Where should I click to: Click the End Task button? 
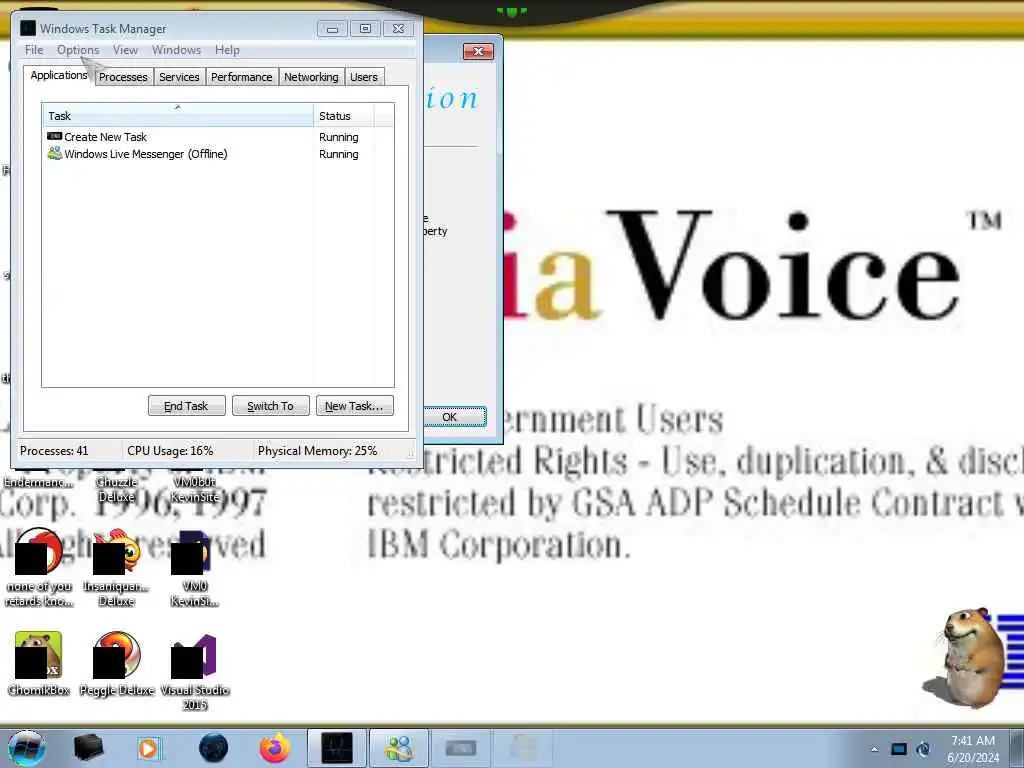pos(186,406)
